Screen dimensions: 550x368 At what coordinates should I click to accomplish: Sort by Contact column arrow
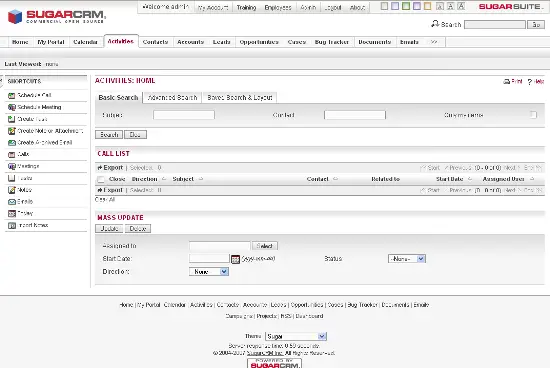tap(335, 179)
